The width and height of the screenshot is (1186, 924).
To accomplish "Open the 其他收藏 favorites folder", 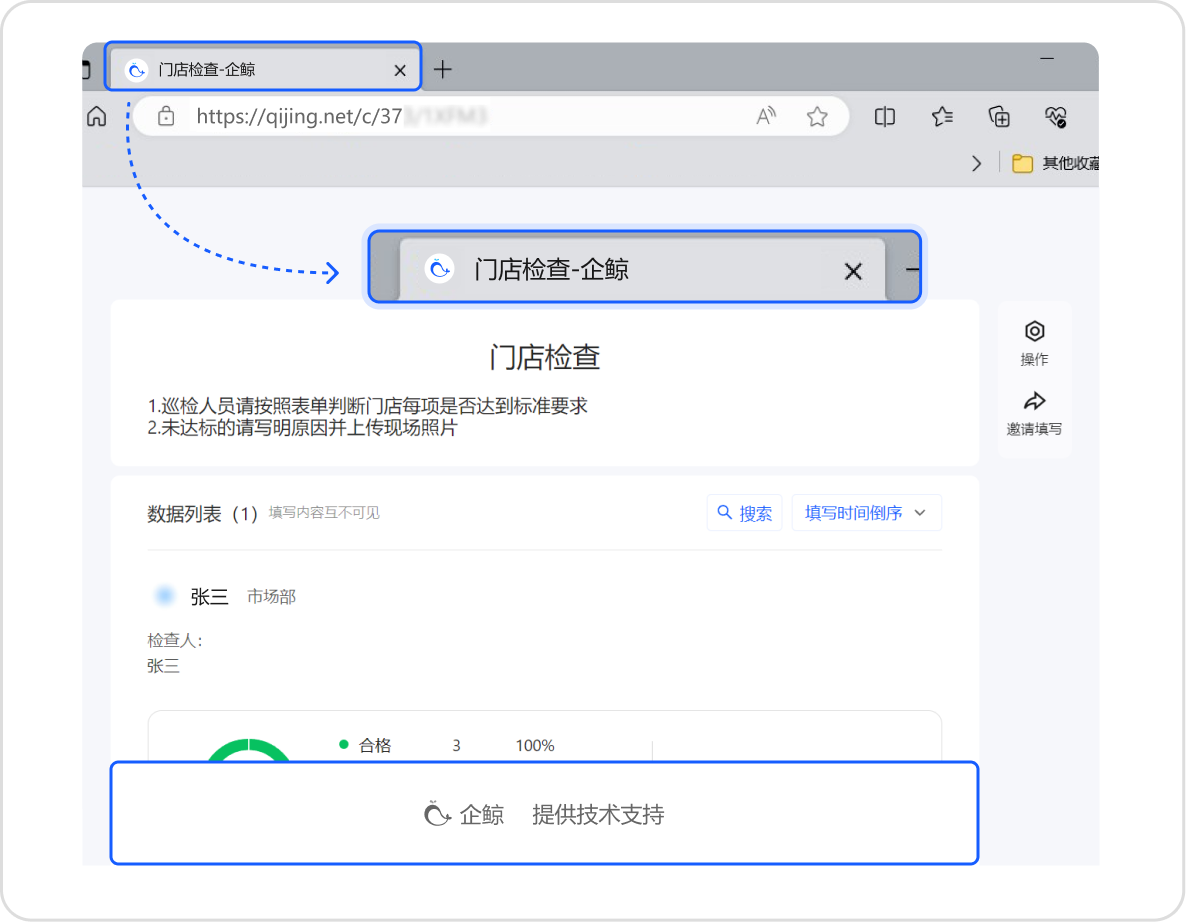I will pyautogui.click(x=1055, y=163).
